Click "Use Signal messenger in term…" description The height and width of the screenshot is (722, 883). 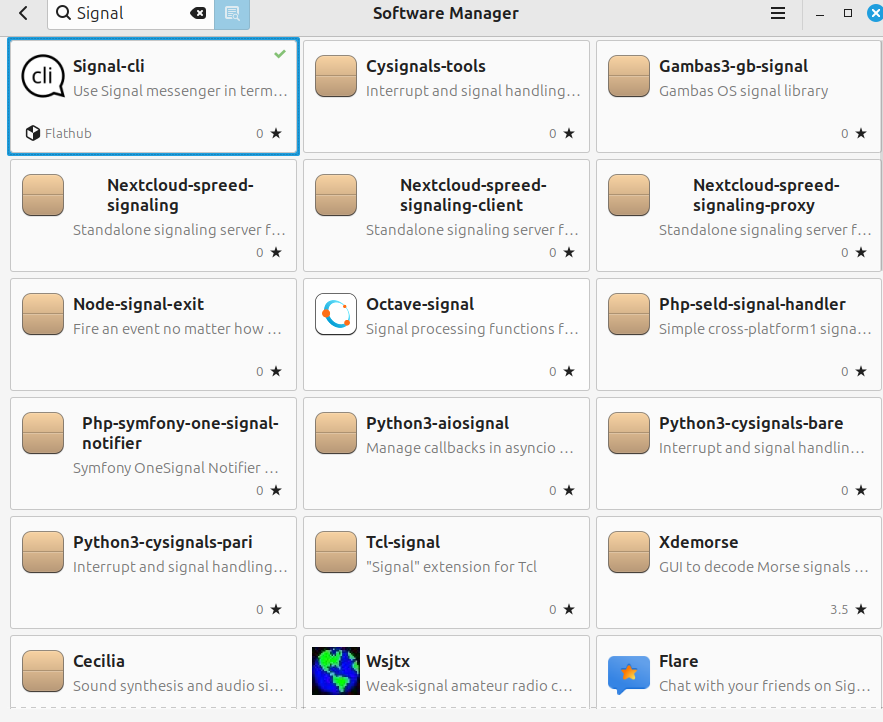[x=180, y=91]
